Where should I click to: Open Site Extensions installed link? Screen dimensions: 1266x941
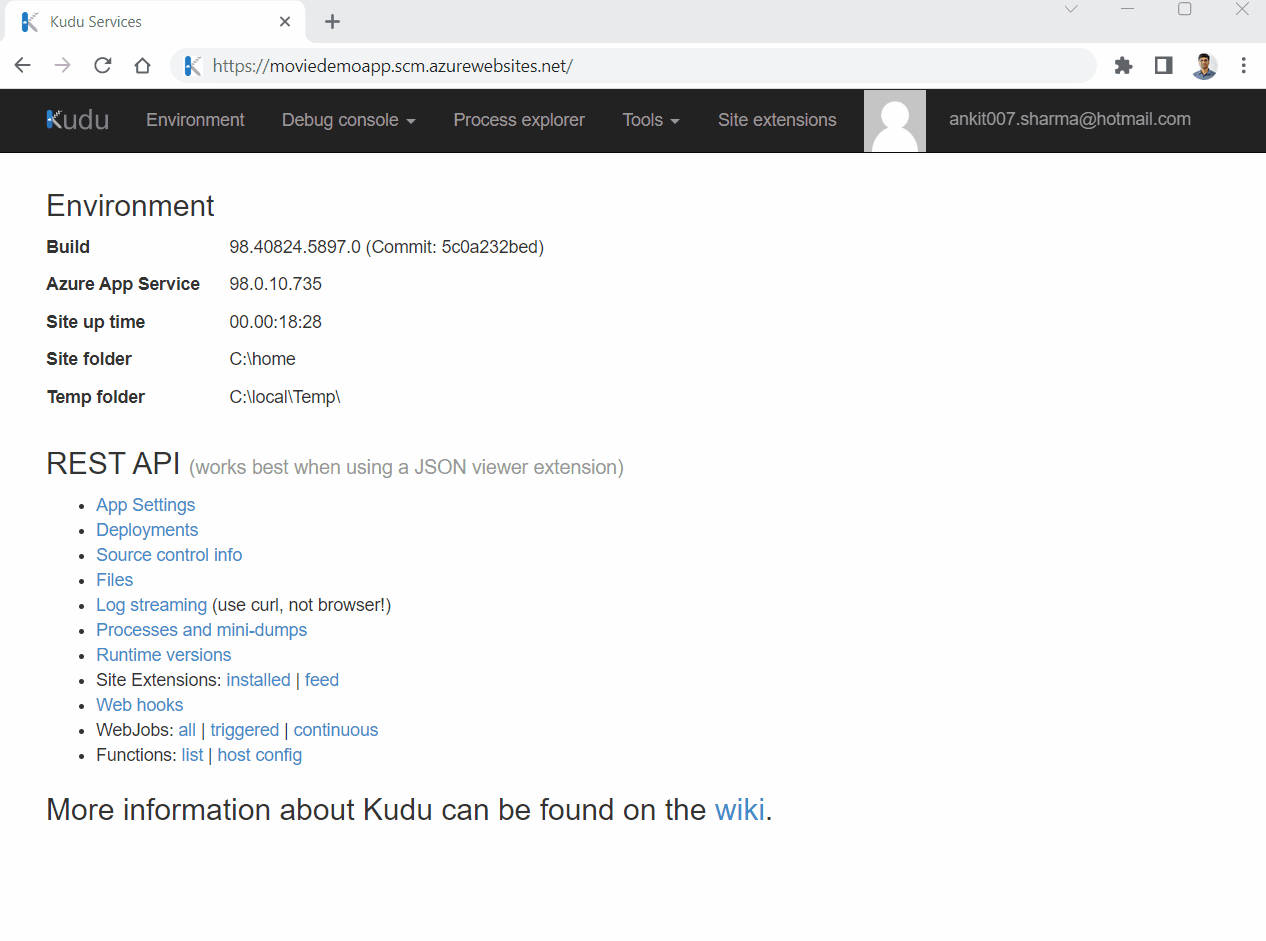[258, 680]
